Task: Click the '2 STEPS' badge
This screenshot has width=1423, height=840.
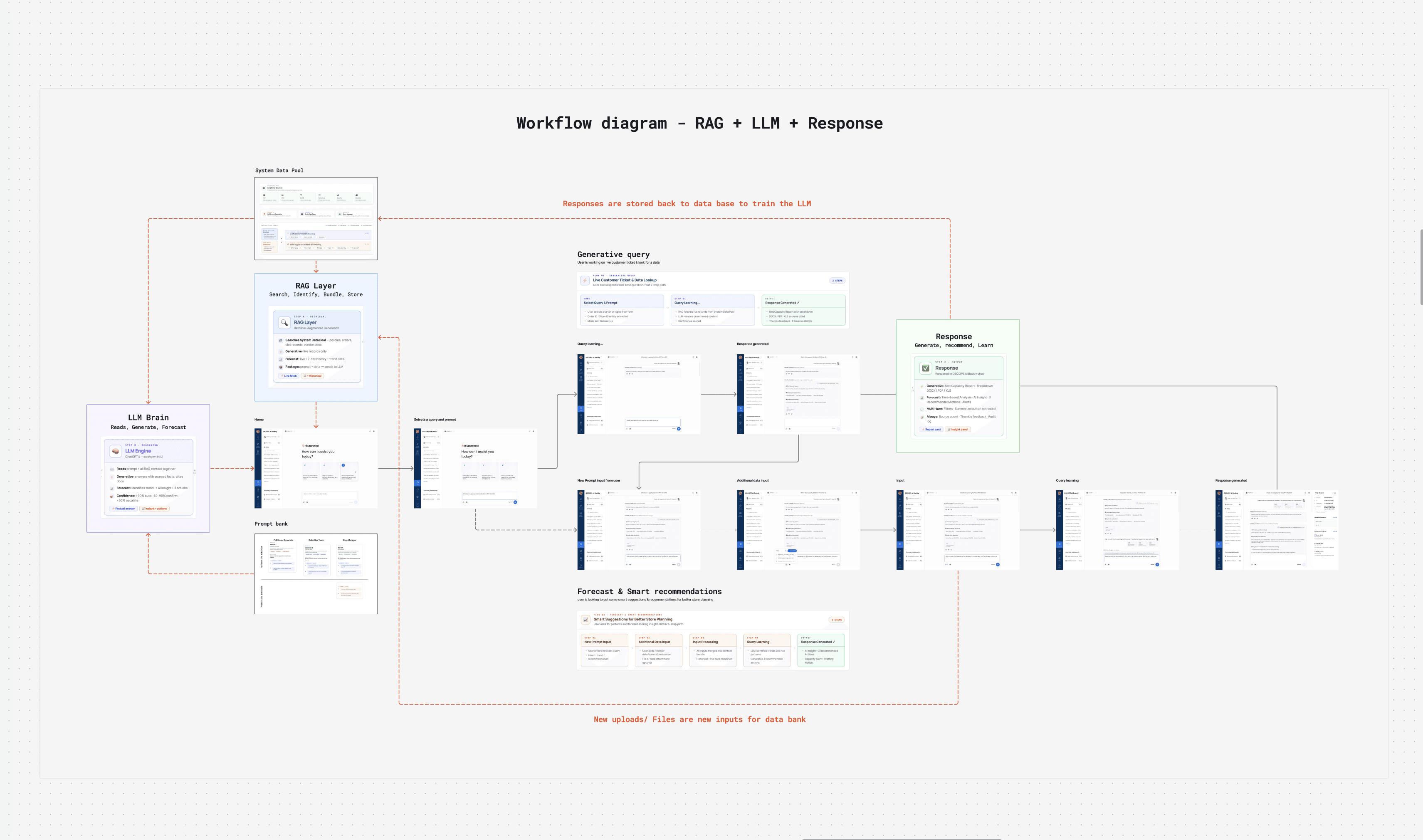Action: tap(837, 280)
